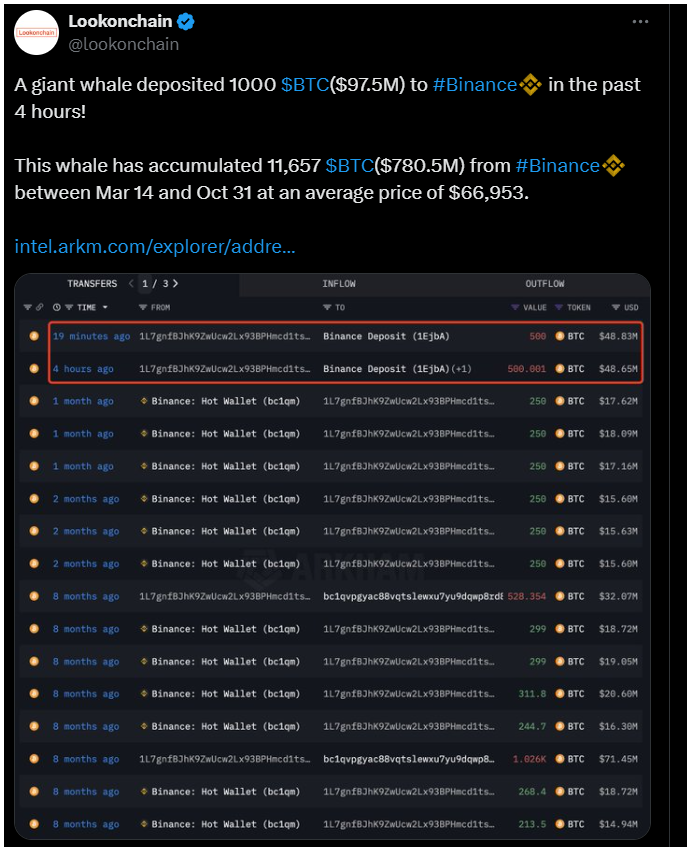
Task: Go to previous transfers page chevron
Action: [131, 283]
